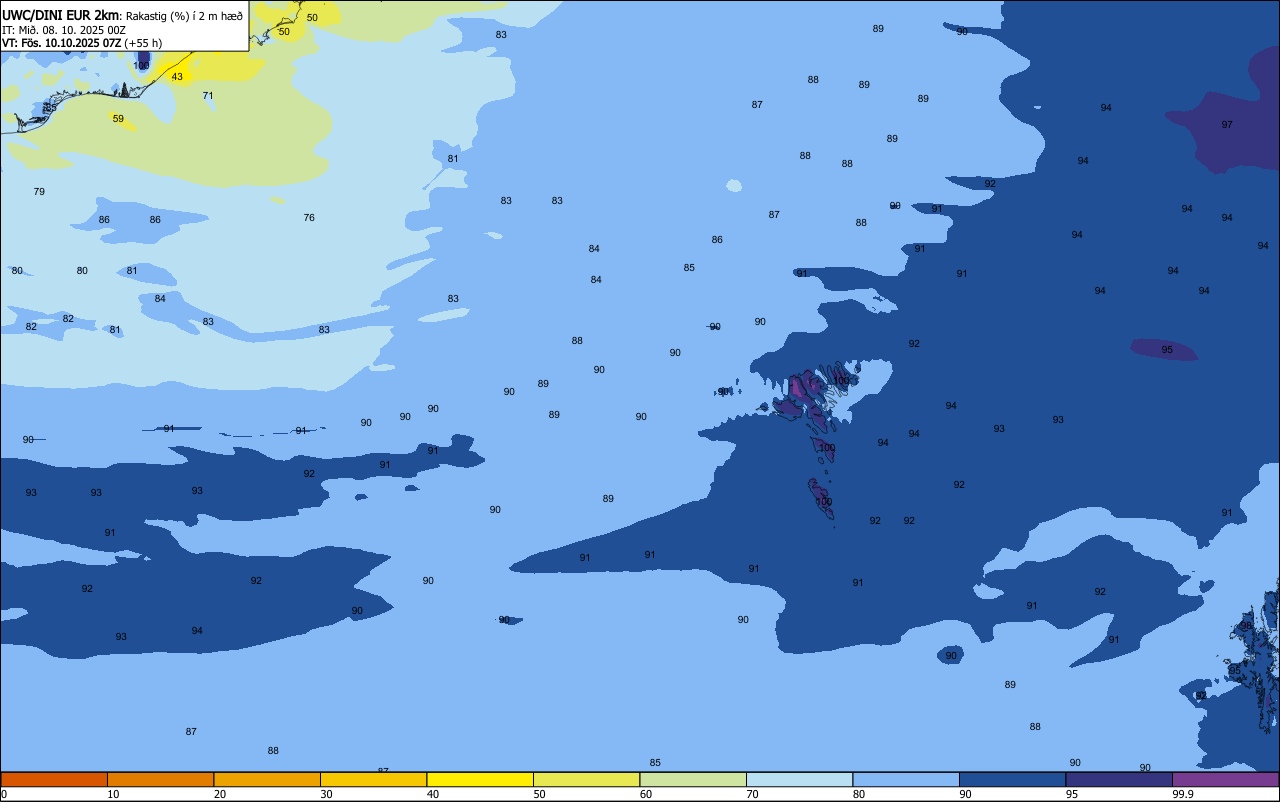Select the 59 value on the map
This screenshot has height=802, width=1280.
pyautogui.click(x=118, y=119)
